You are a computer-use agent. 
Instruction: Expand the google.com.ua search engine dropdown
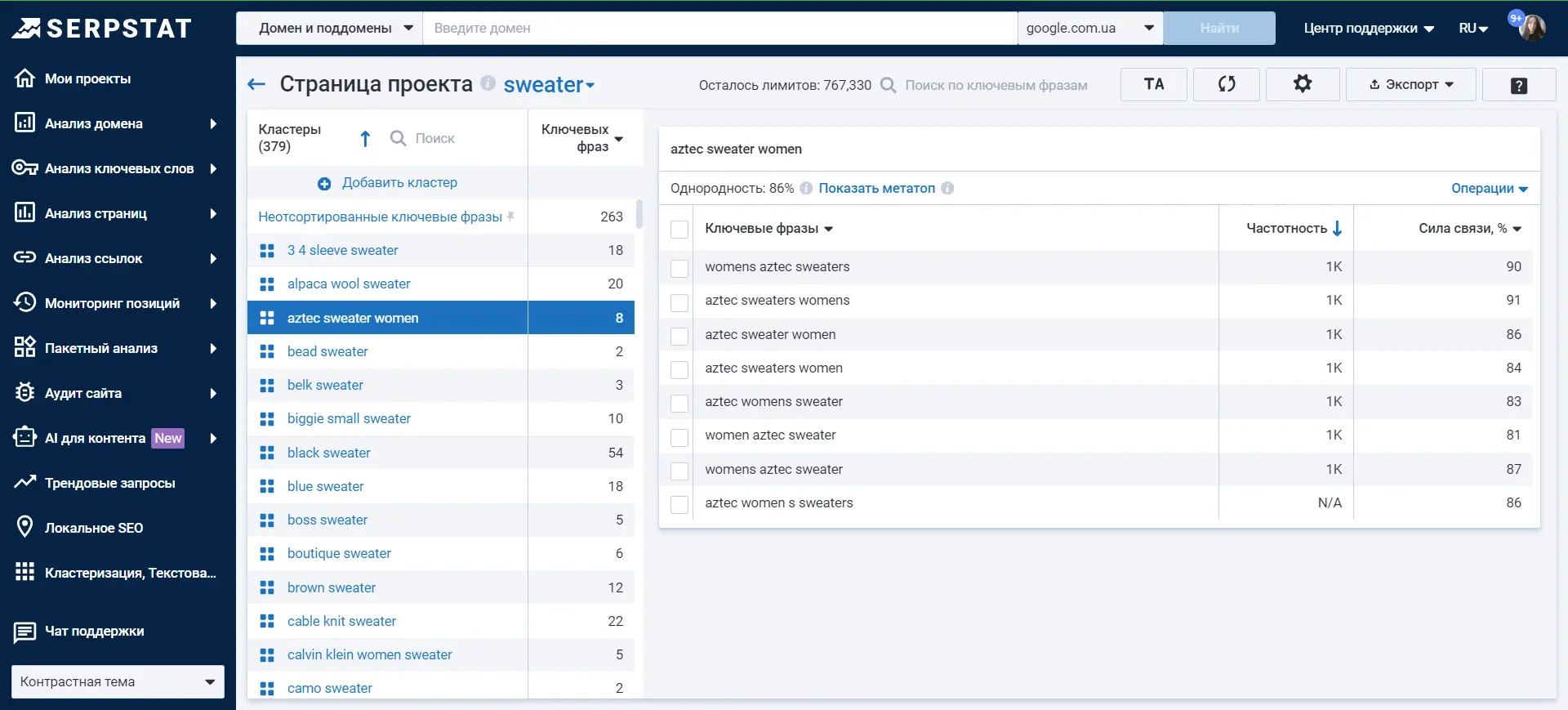click(x=1090, y=28)
